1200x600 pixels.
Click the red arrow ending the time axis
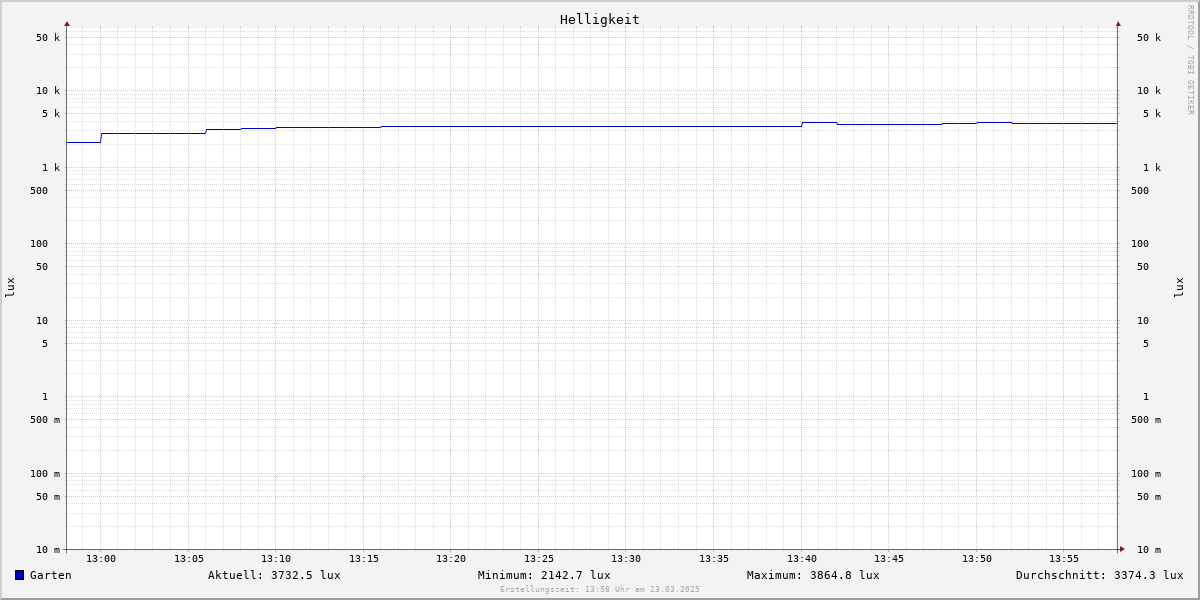pyautogui.click(x=1122, y=548)
